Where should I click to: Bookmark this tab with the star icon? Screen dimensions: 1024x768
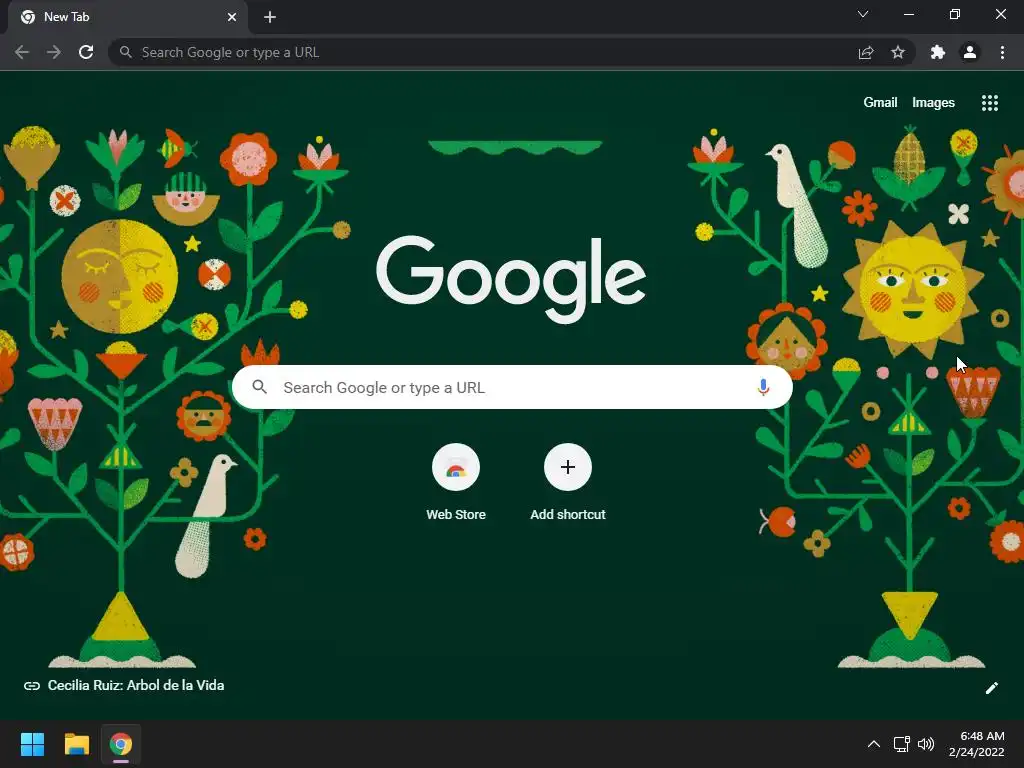click(x=898, y=52)
